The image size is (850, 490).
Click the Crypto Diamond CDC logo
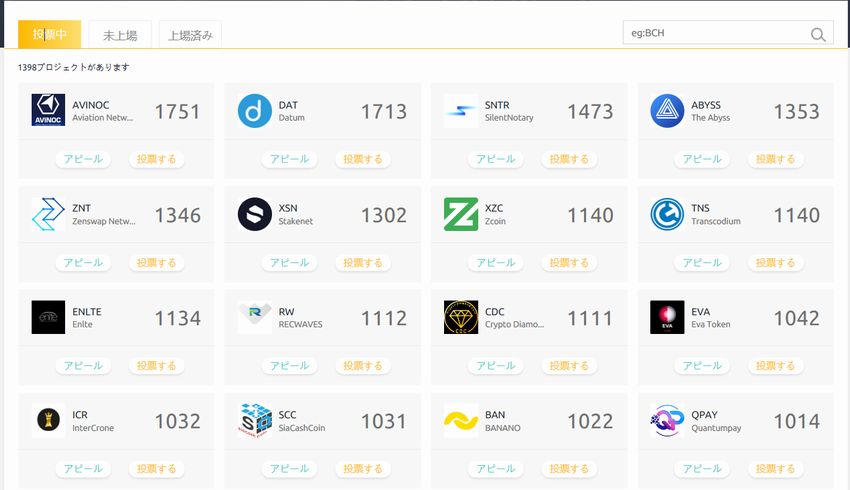[x=461, y=317]
